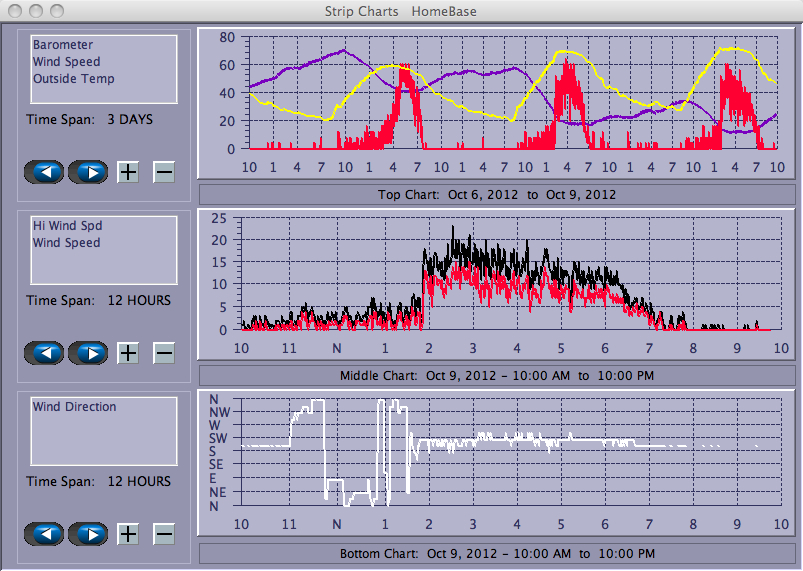Click the Top Chart date range label
The height and width of the screenshot is (571, 803).
496,194
